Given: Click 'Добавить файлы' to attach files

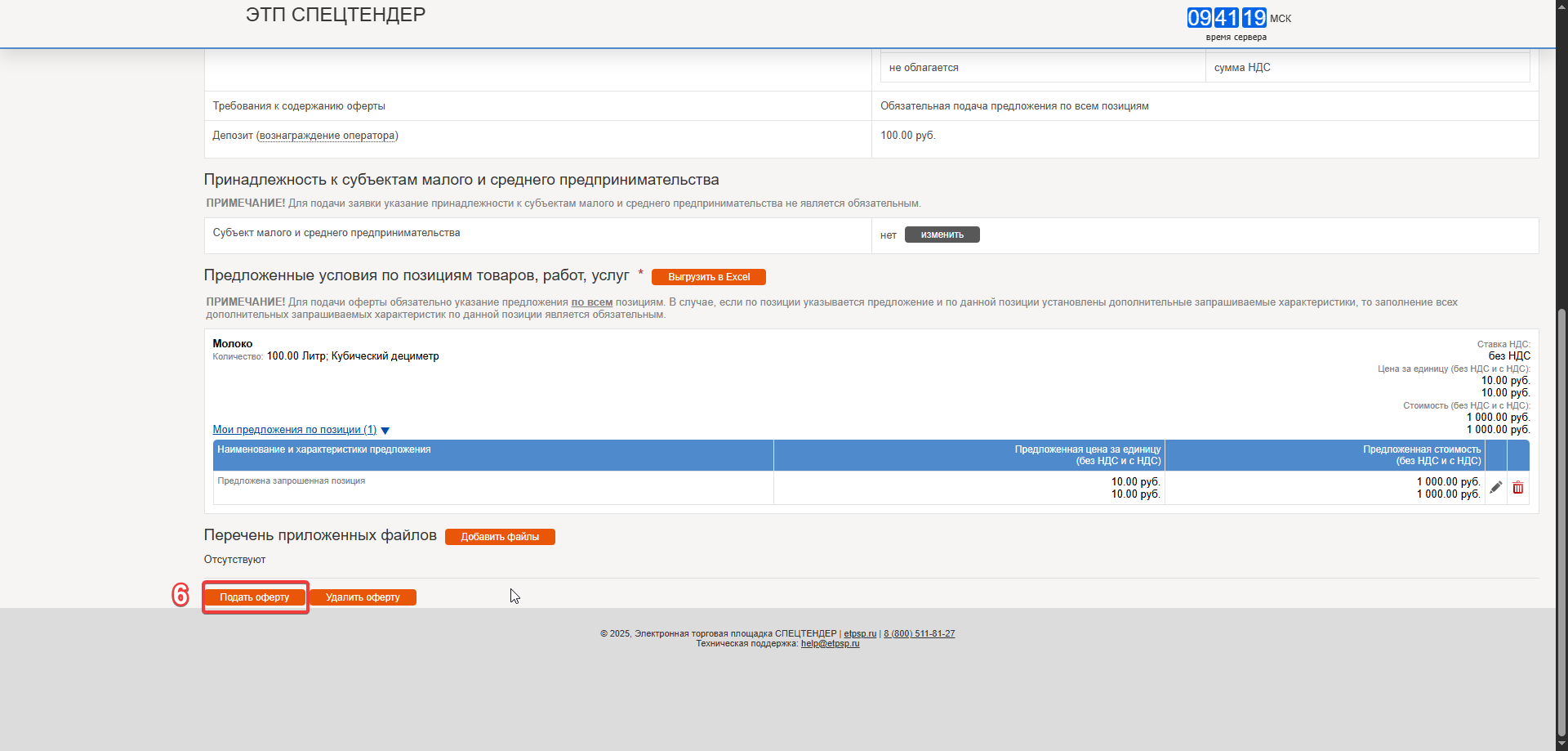Looking at the screenshot, I should click(x=500, y=537).
